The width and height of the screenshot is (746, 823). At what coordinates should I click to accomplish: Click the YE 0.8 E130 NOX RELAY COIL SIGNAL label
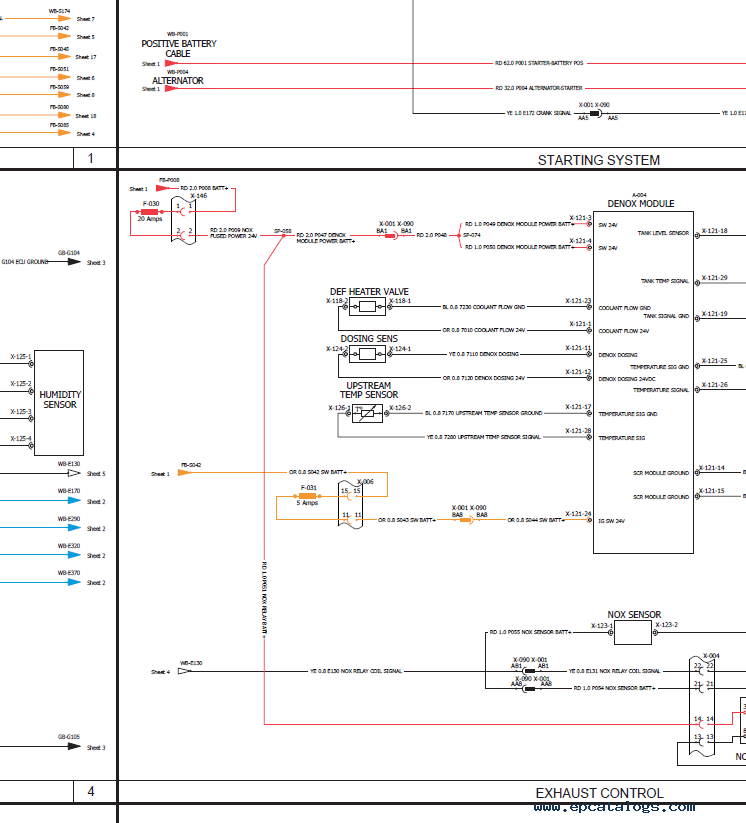(x=356, y=671)
